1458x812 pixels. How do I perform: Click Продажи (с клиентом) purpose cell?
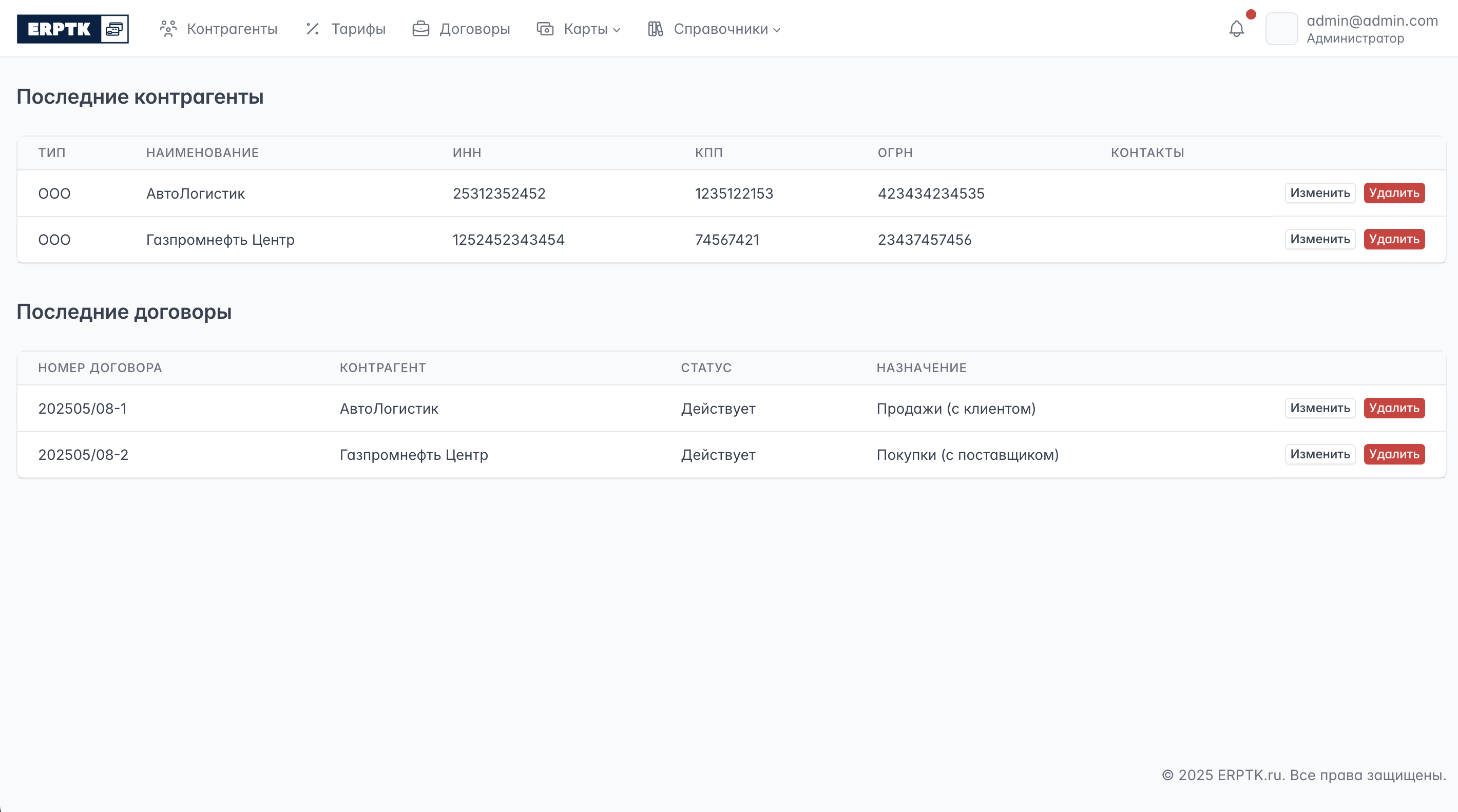click(956, 409)
